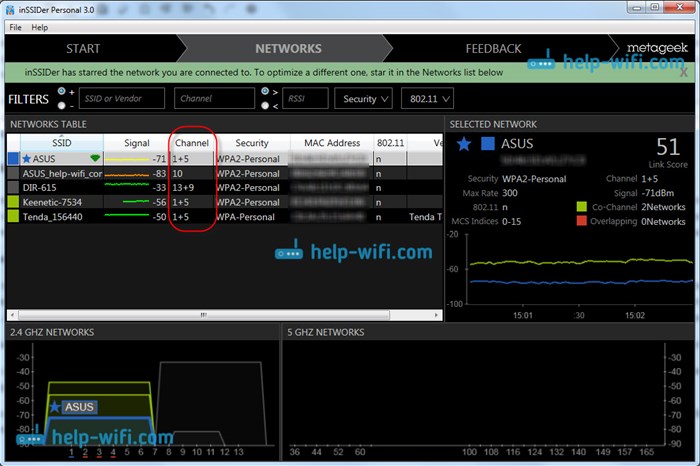Click the blue color swatch of ASUS row
The image size is (700, 466).
click(x=13, y=158)
